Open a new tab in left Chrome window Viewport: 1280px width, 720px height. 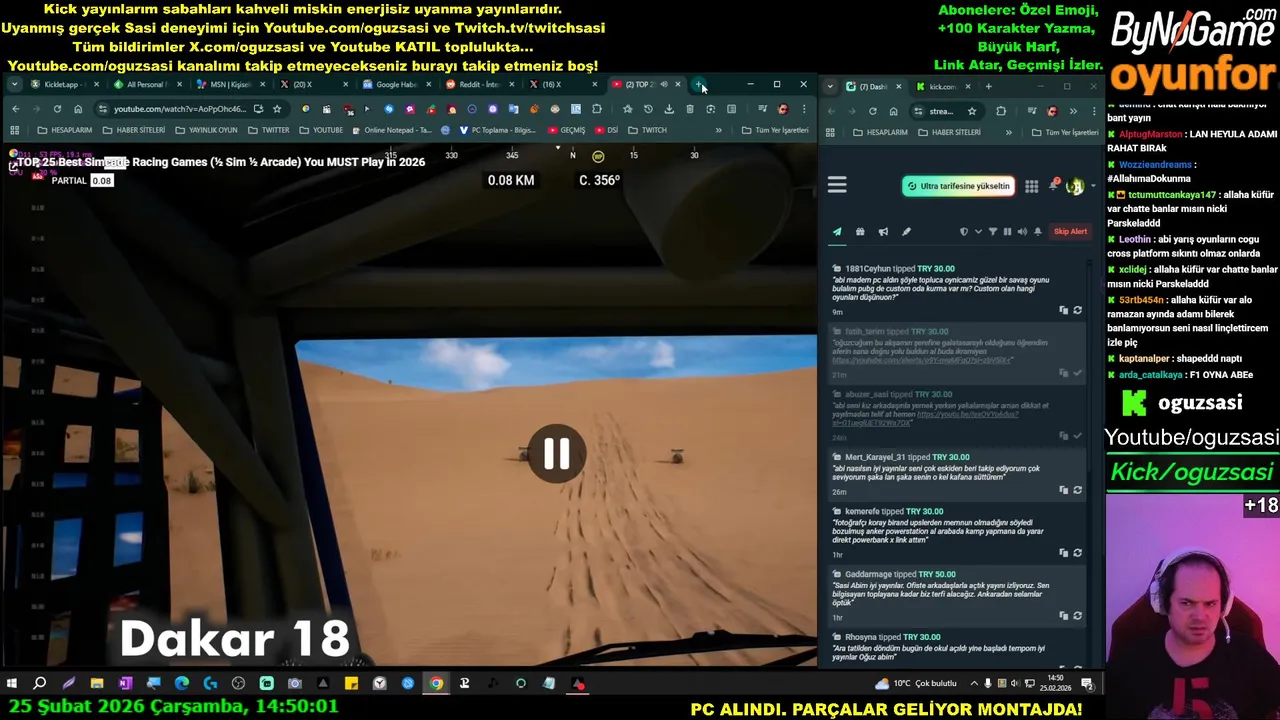[699, 85]
